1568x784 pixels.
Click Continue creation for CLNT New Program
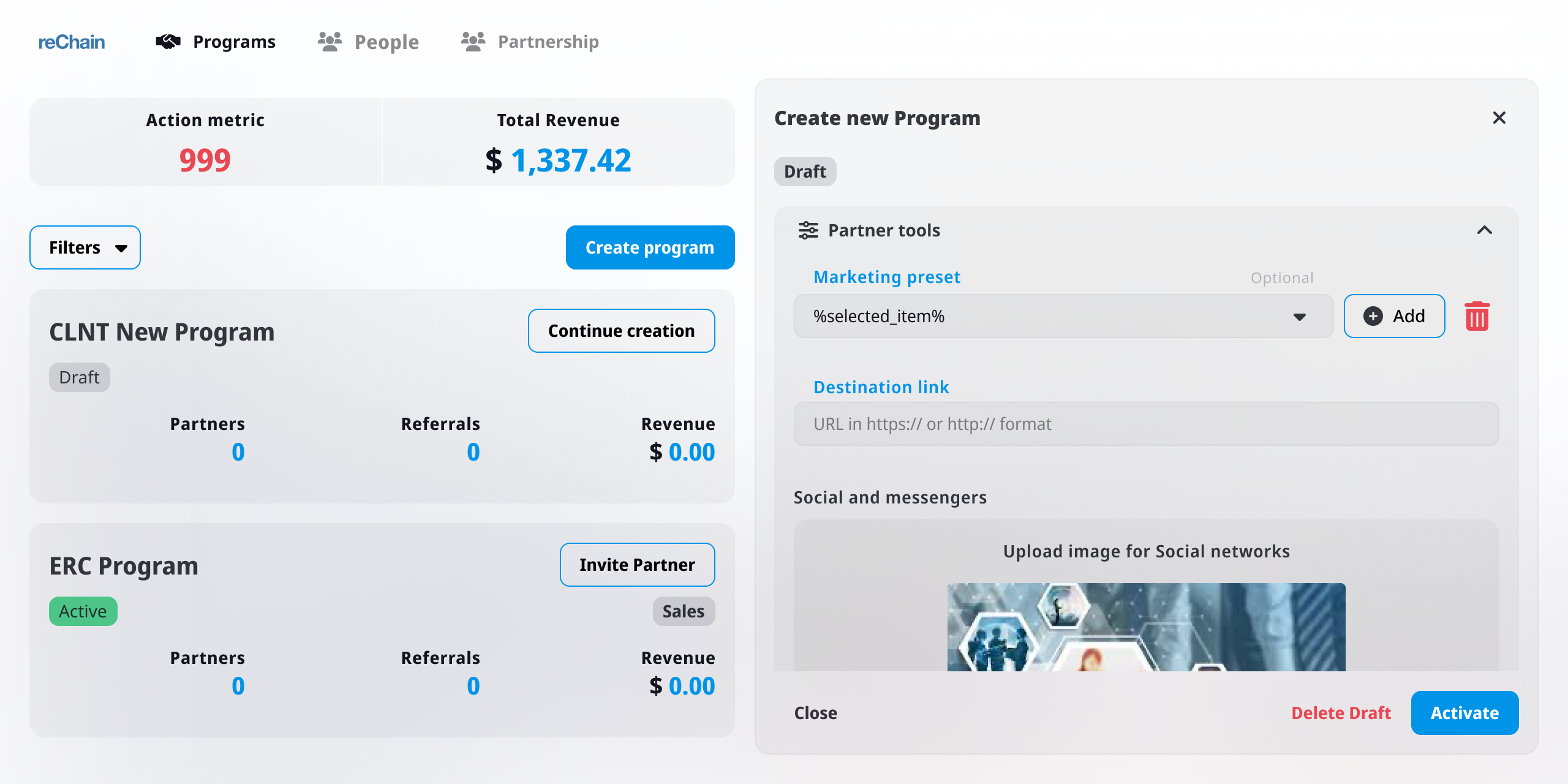pos(621,331)
